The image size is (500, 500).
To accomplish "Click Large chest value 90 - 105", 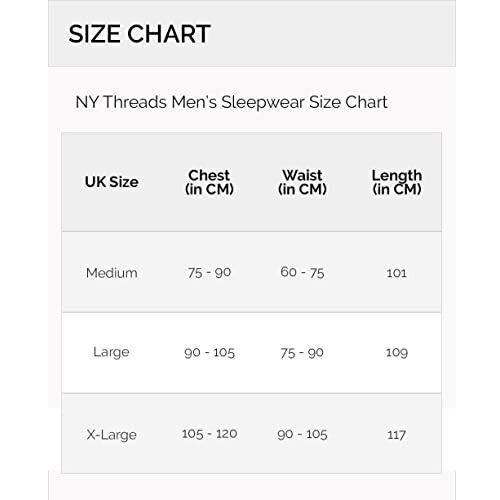I will click(x=209, y=352).
